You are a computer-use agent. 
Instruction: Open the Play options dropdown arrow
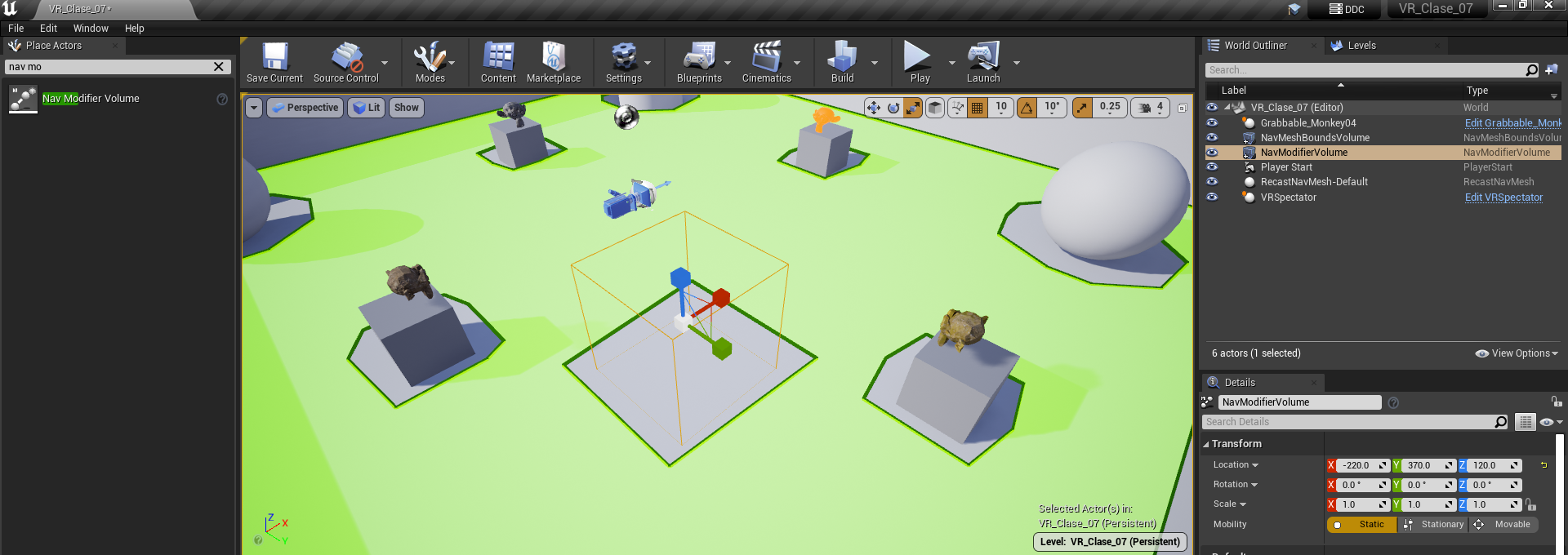tap(951, 63)
